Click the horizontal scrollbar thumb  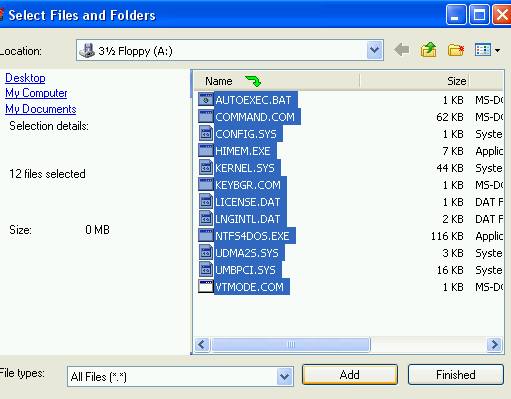click(x=291, y=344)
